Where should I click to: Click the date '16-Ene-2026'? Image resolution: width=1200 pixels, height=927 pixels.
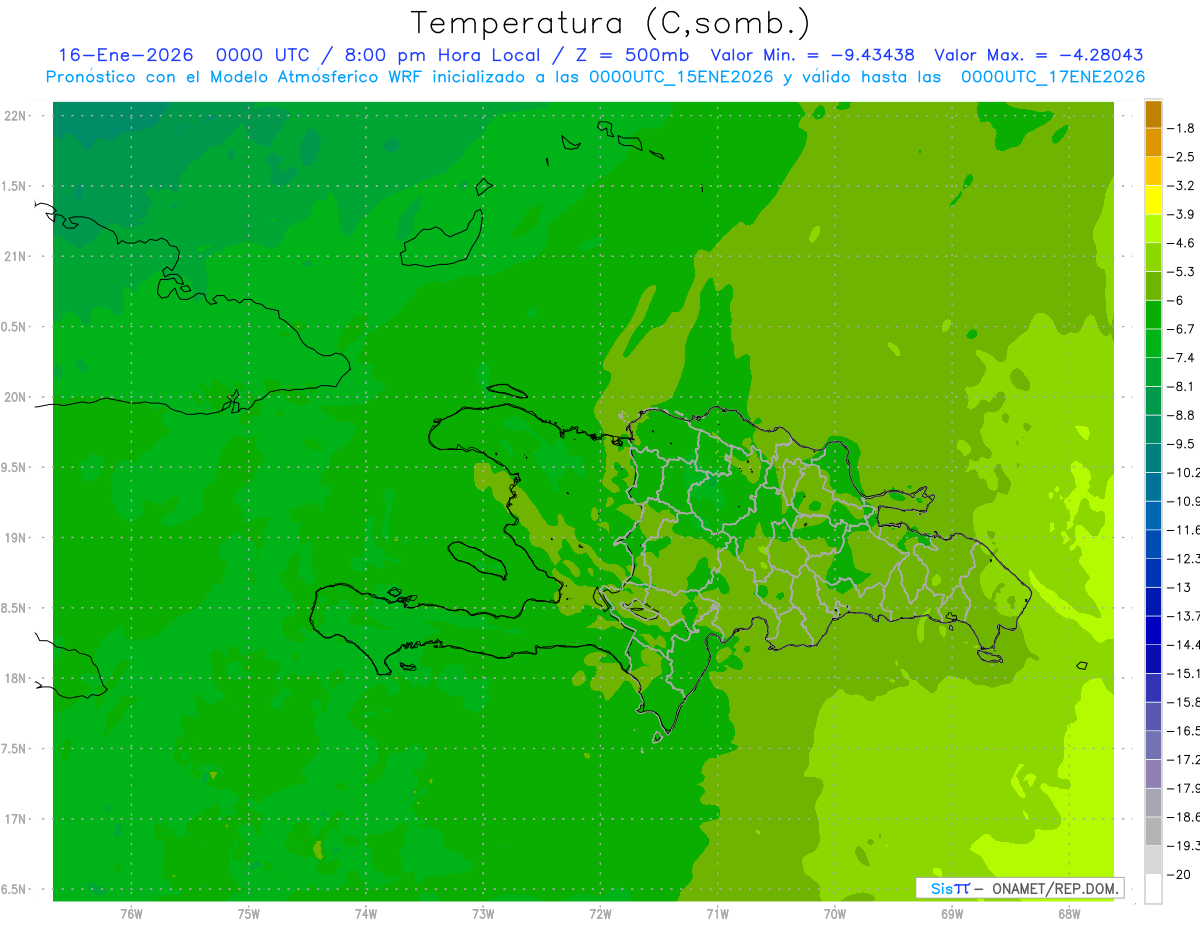point(125,55)
